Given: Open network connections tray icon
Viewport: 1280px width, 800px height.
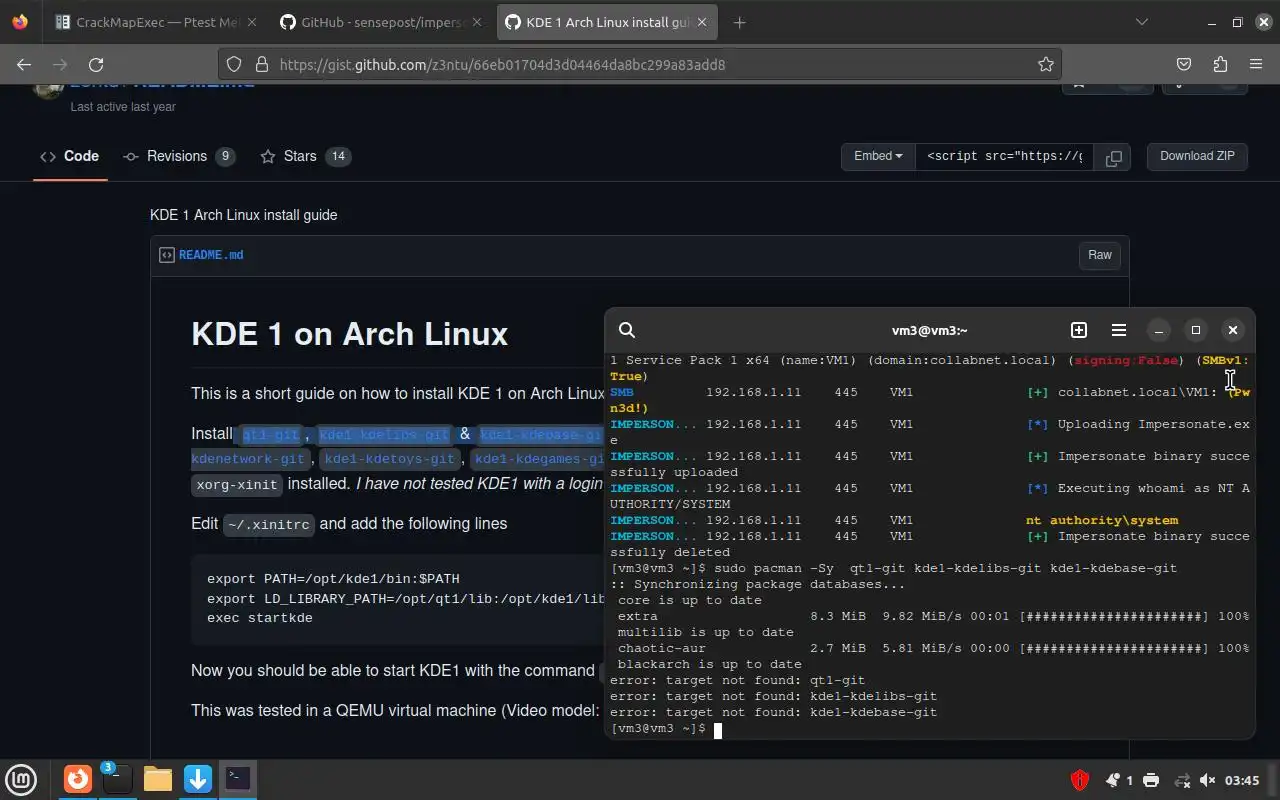Looking at the screenshot, I should click(x=1181, y=780).
